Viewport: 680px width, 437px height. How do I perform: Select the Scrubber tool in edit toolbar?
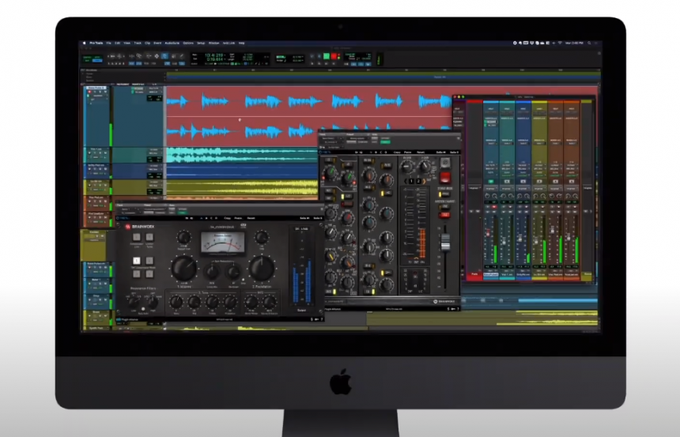point(173,56)
